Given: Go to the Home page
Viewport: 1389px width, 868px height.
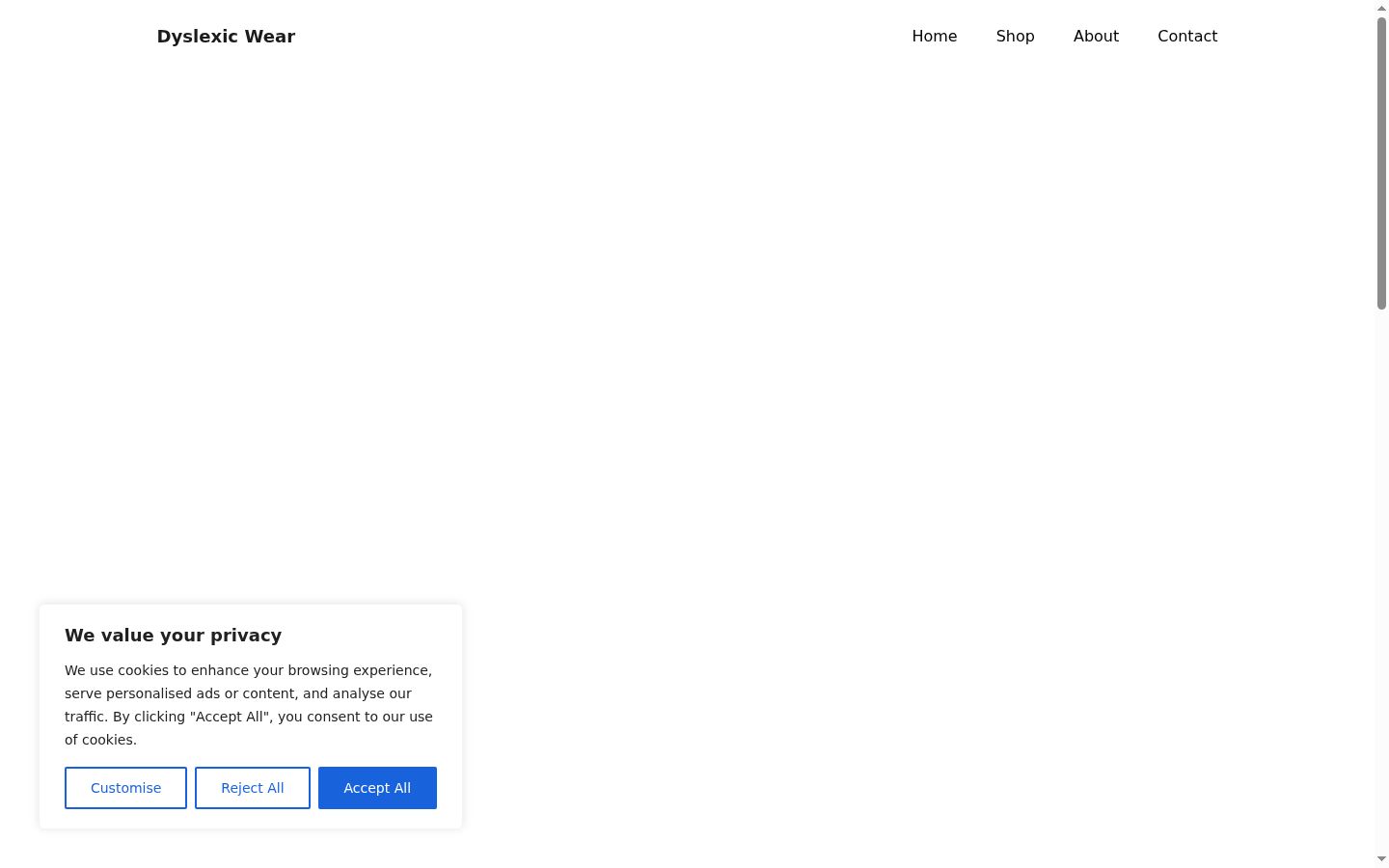Looking at the screenshot, I should tap(934, 36).
